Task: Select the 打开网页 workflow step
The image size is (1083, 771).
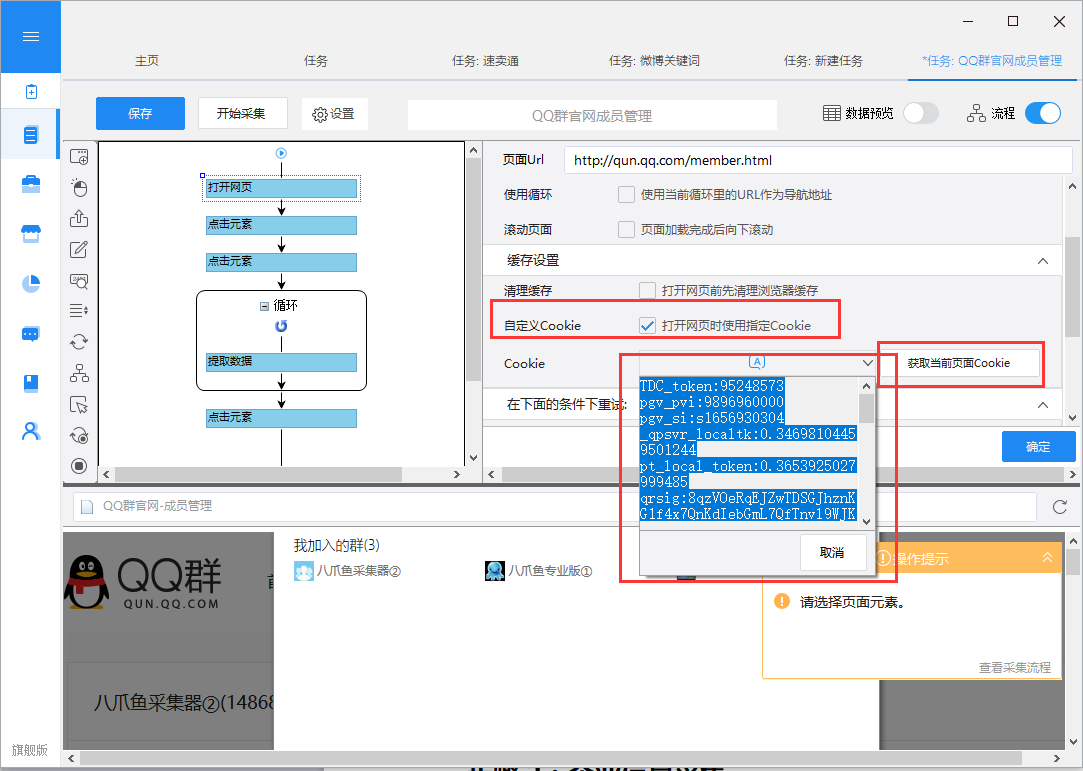Action: (281, 188)
